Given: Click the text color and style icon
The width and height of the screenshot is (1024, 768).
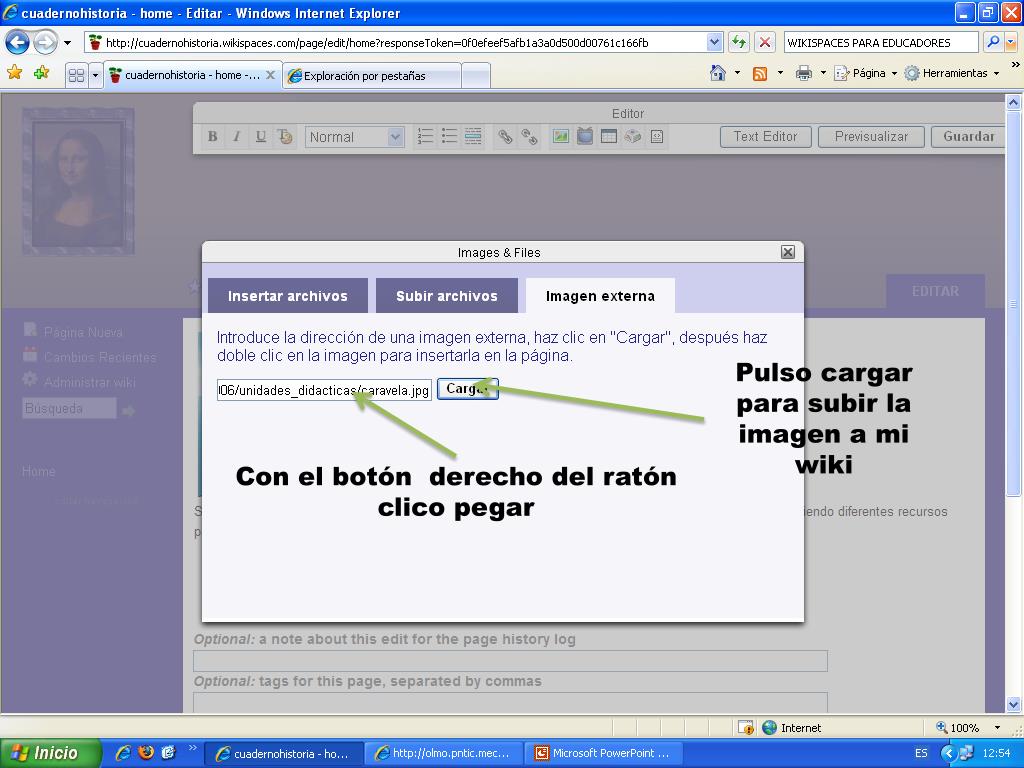Looking at the screenshot, I should [x=285, y=136].
